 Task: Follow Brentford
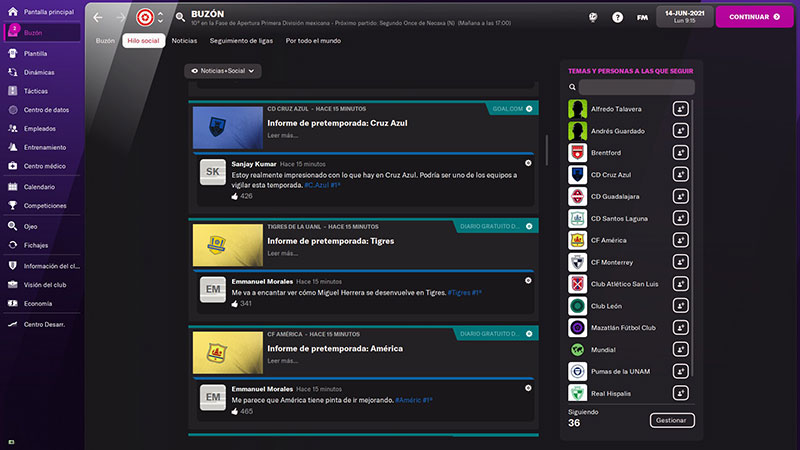tap(680, 153)
